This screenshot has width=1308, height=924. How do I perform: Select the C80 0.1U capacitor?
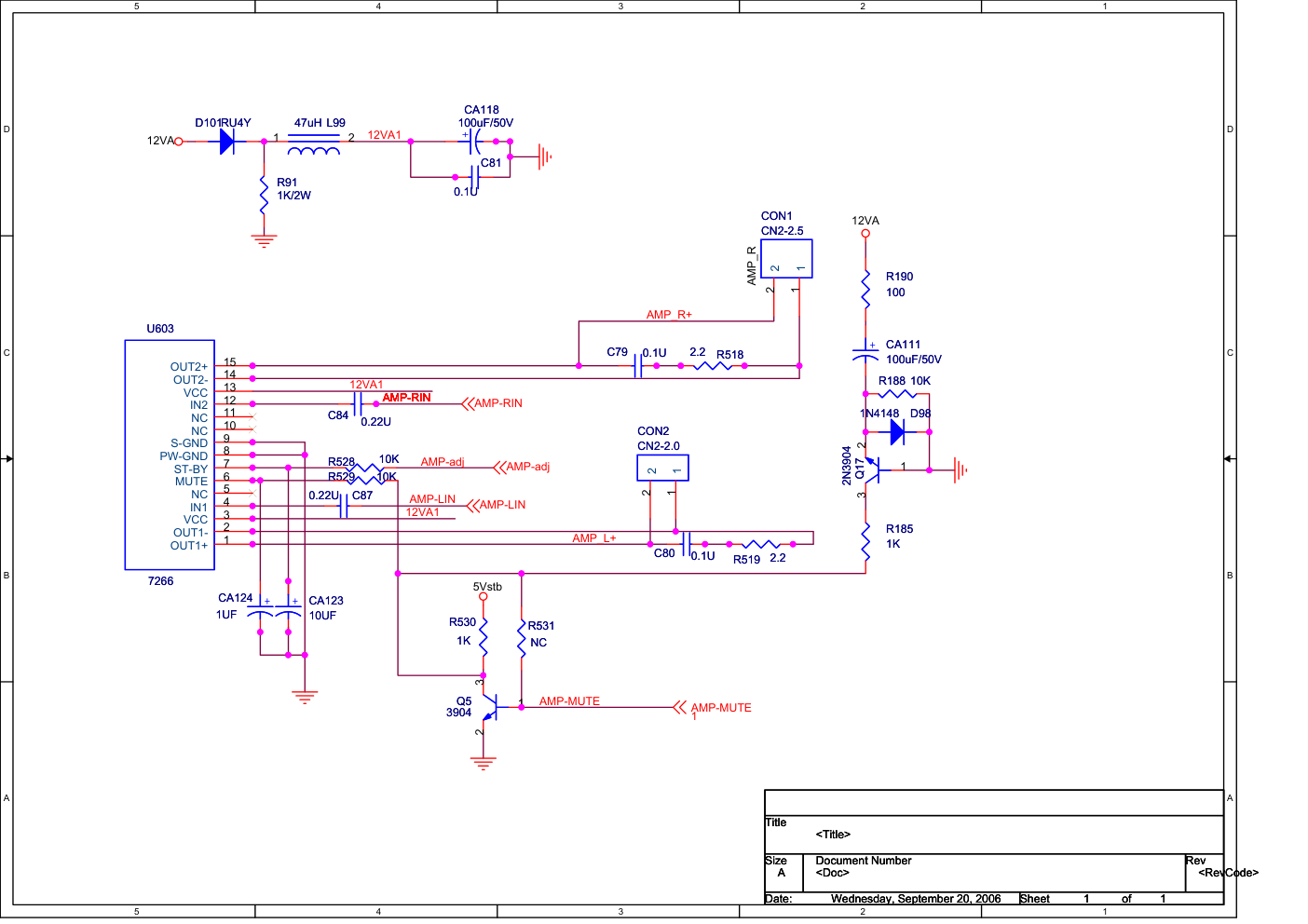click(x=687, y=544)
